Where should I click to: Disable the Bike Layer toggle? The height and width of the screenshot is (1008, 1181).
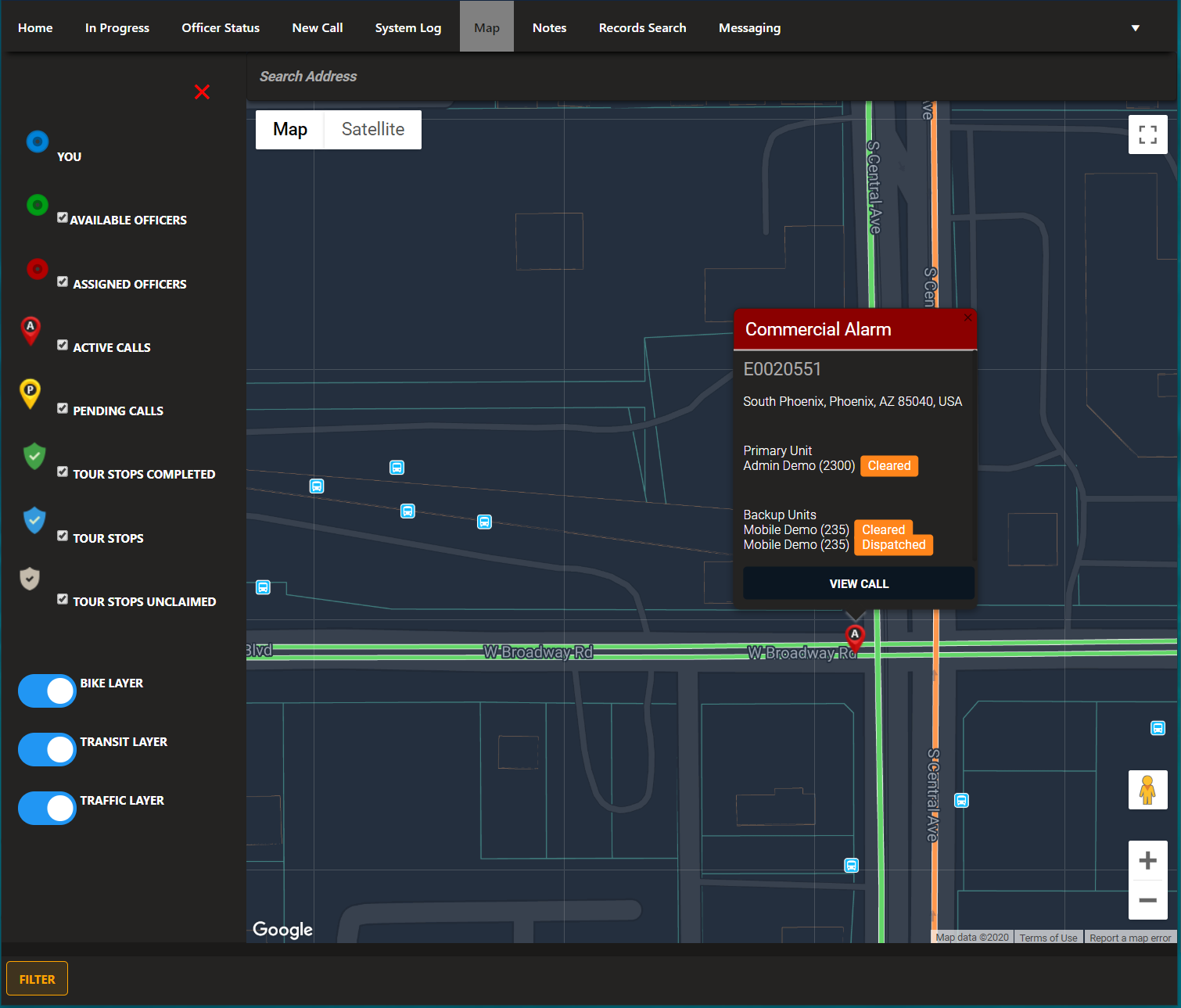[x=46, y=691]
